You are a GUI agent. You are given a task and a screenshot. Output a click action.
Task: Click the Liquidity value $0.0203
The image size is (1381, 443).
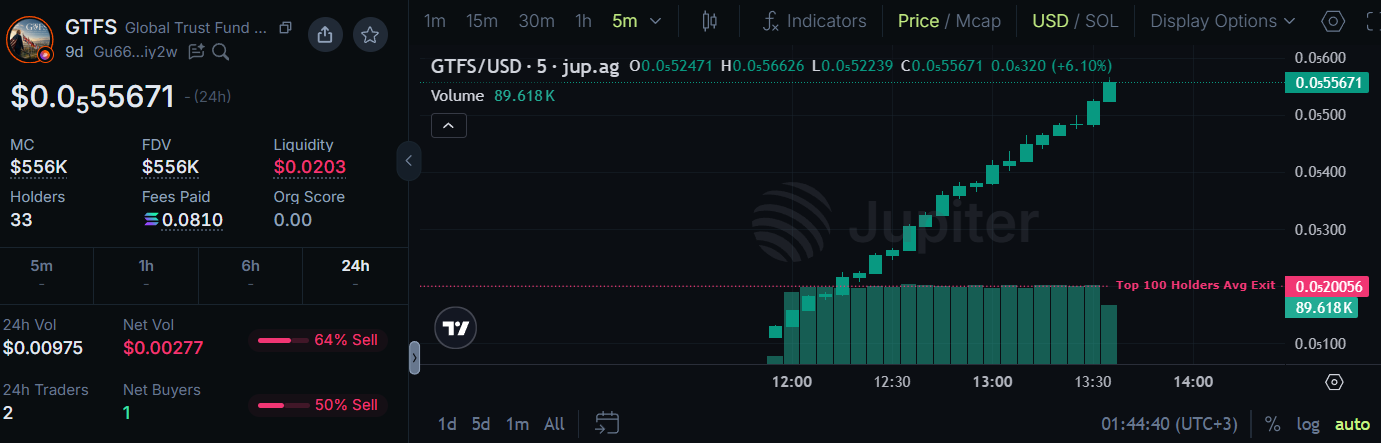click(x=310, y=167)
